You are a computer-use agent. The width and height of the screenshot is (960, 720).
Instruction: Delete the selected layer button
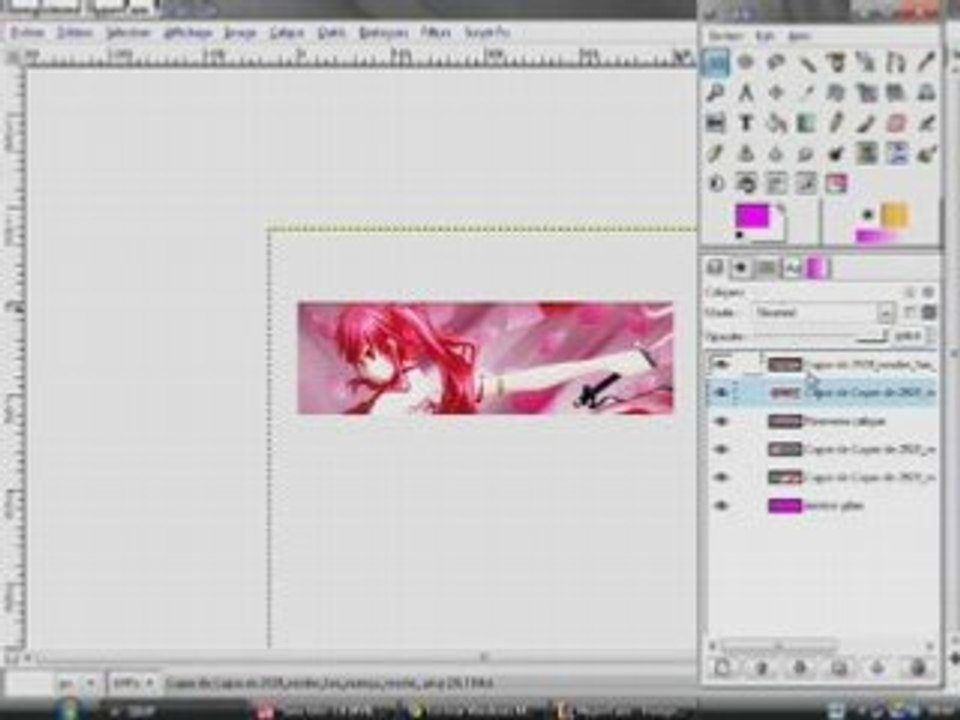coord(917,667)
